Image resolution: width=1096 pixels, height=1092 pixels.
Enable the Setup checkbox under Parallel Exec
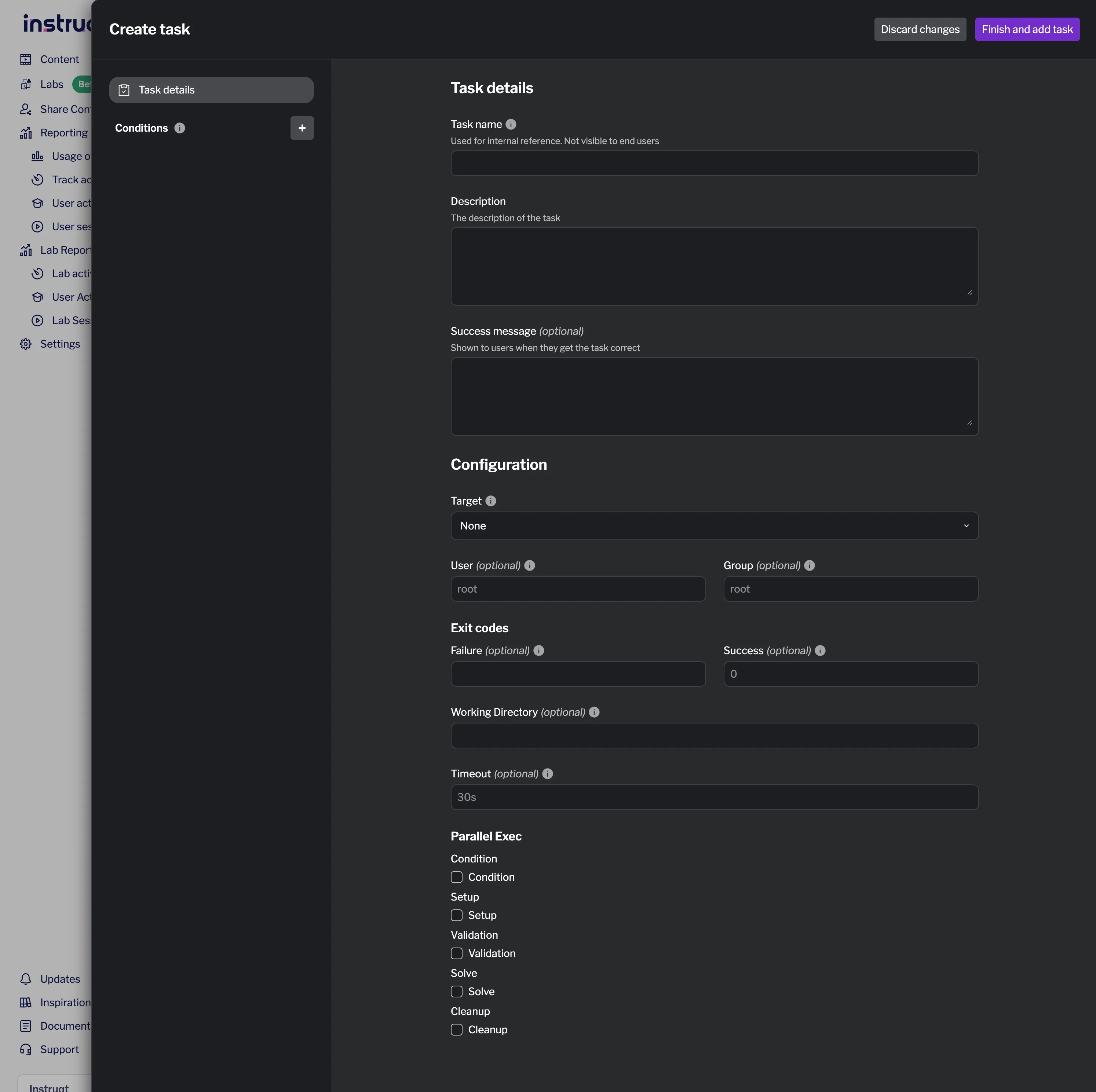457,915
